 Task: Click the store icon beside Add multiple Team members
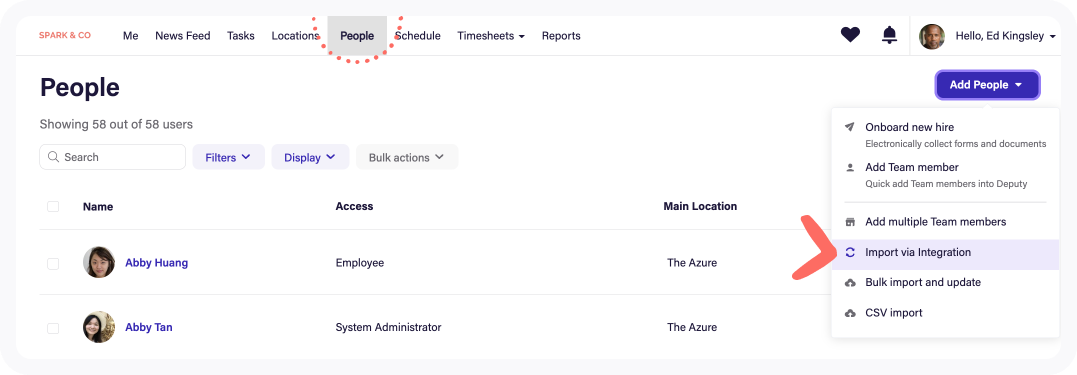point(850,222)
